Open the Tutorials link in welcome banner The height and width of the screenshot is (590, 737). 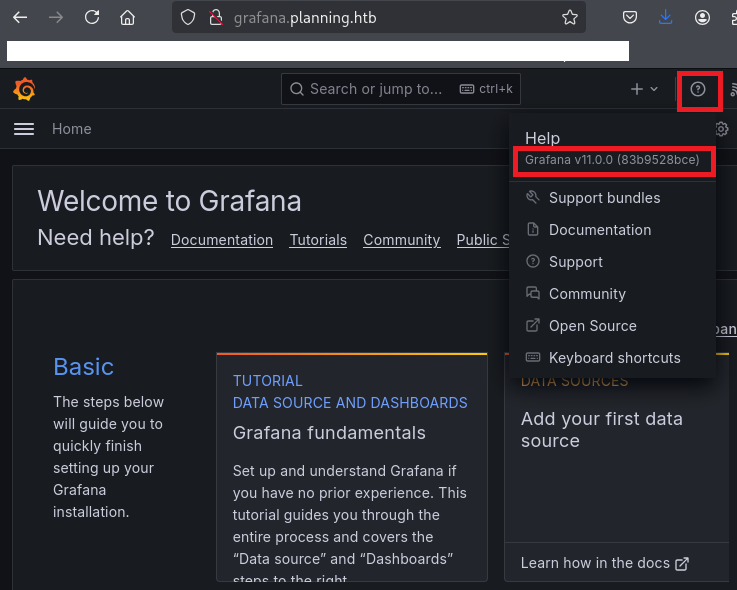[318, 240]
